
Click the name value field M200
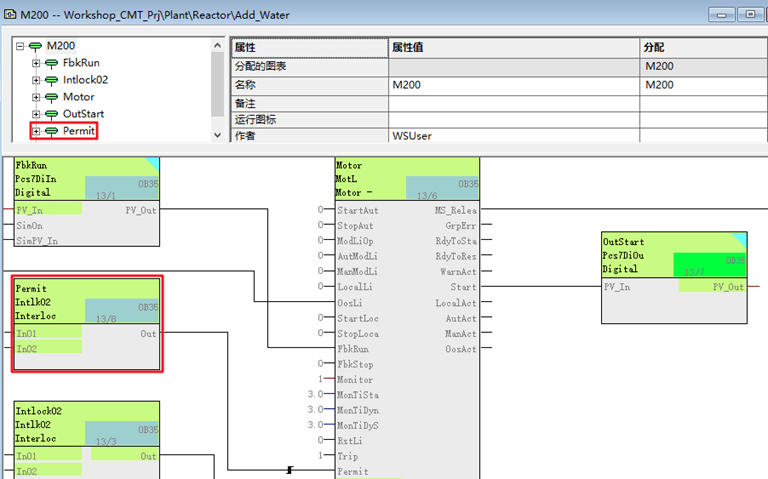click(514, 85)
